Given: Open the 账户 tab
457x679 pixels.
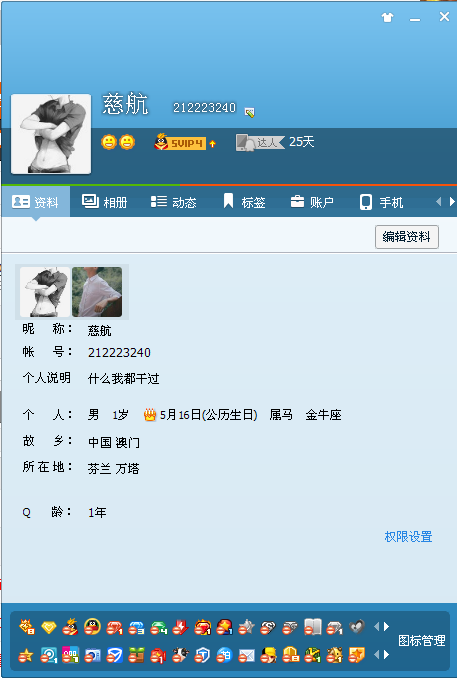Looking at the screenshot, I should pos(312,202).
